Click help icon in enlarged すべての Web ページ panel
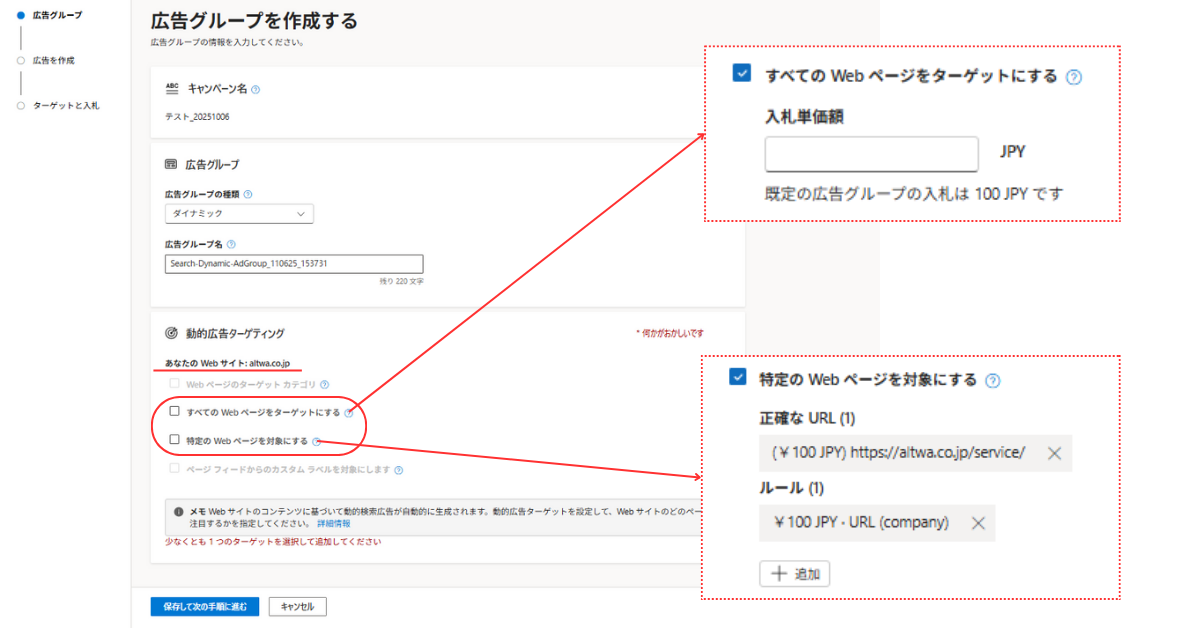1200x628 pixels. tap(1074, 77)
